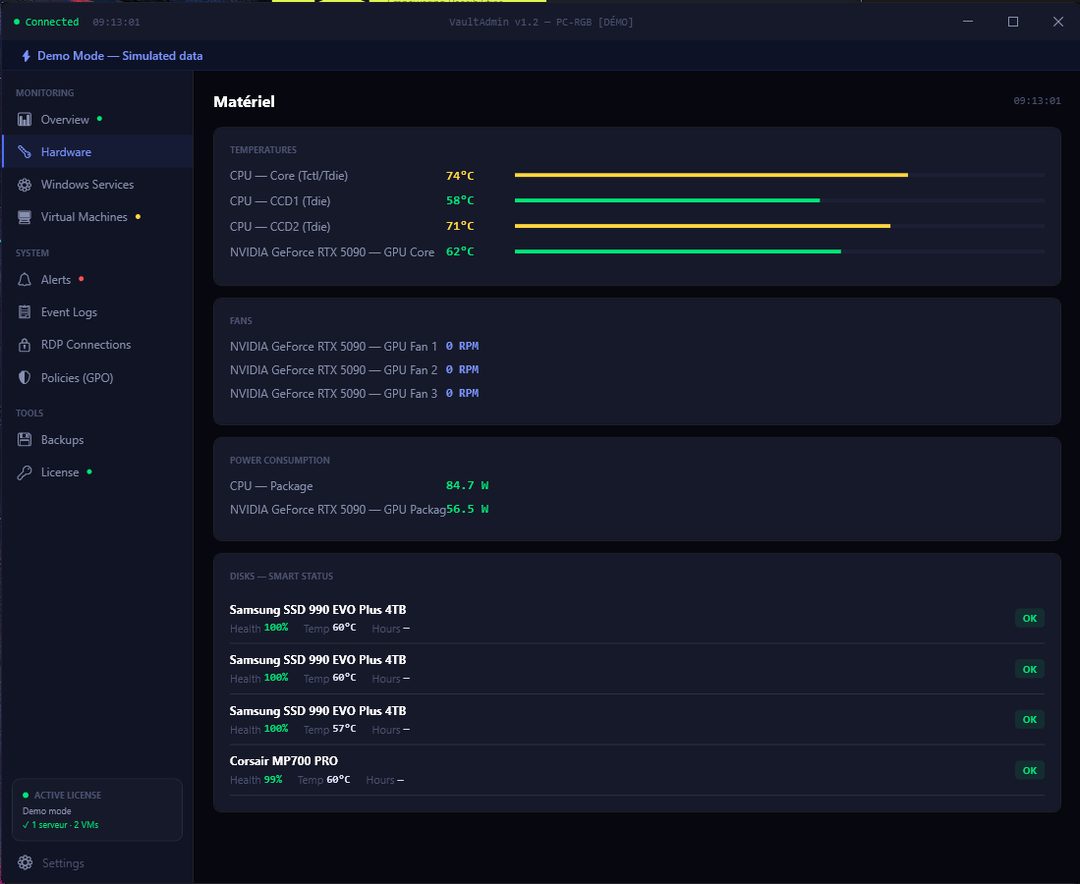Image resolution: width=1080 pixels, height=884 pixels.
Task: Click the Overview bar chart icon
Action: pyautogui.click(x=25, y=120)
